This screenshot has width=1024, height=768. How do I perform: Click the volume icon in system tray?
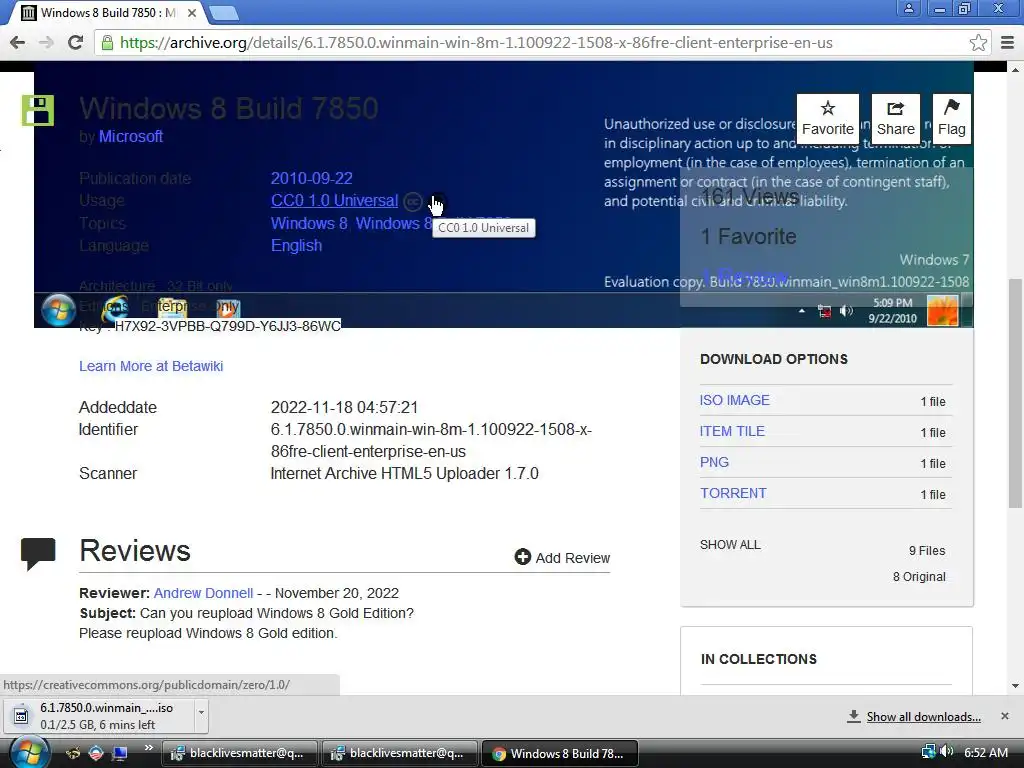947,752
